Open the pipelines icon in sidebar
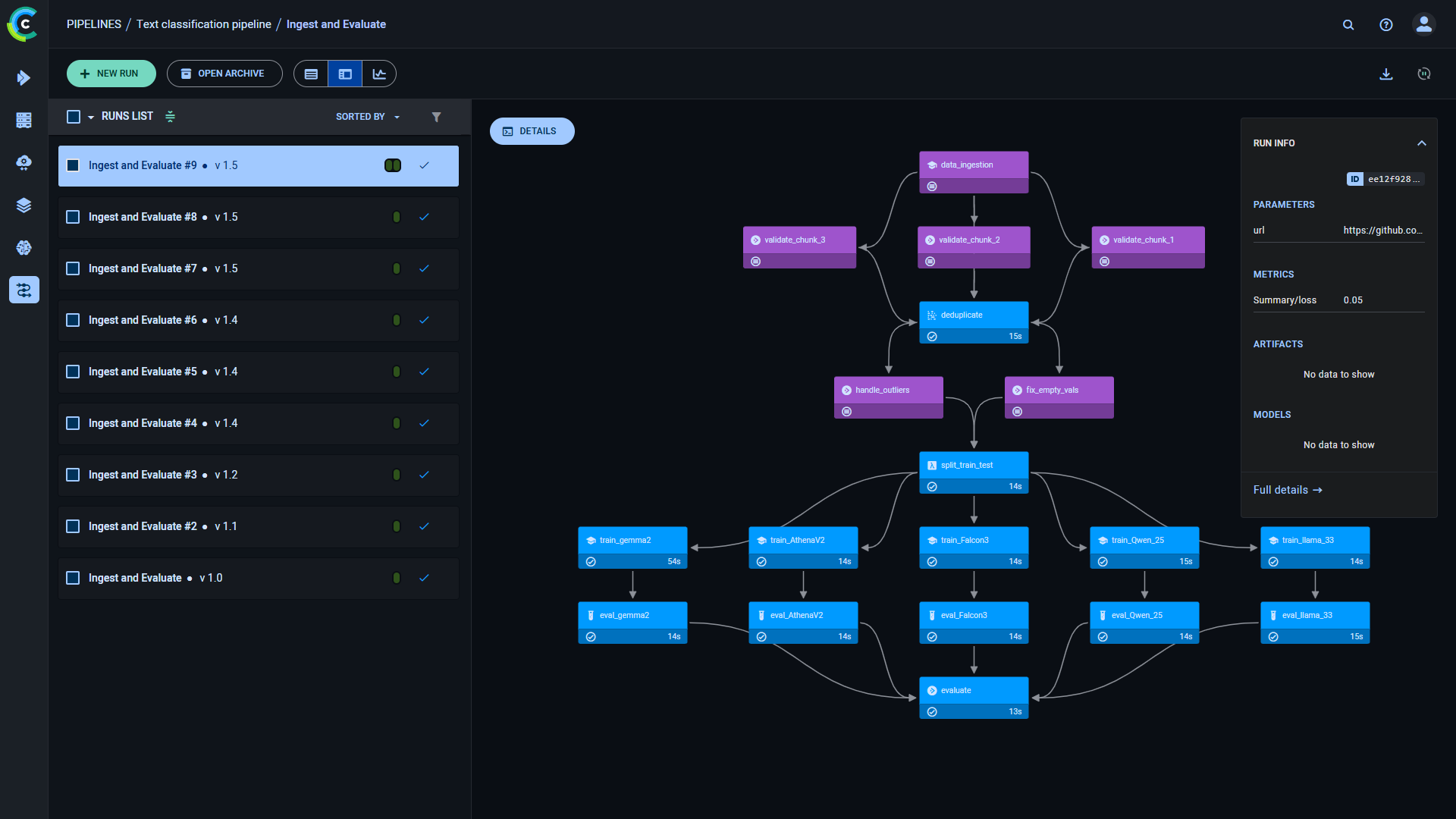 [24, 290]
